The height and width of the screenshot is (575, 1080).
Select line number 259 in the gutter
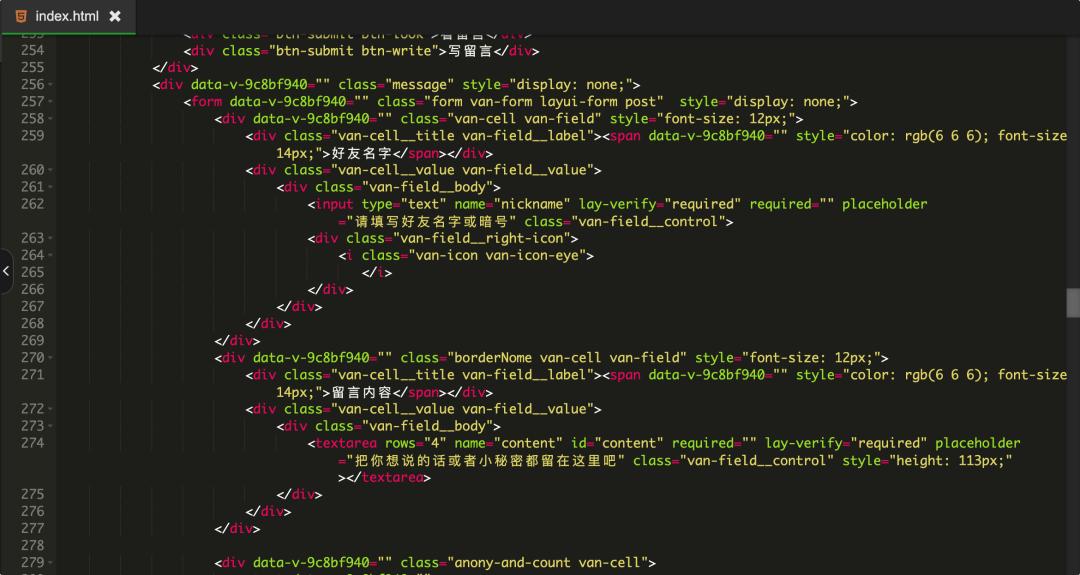pos(32,136)
